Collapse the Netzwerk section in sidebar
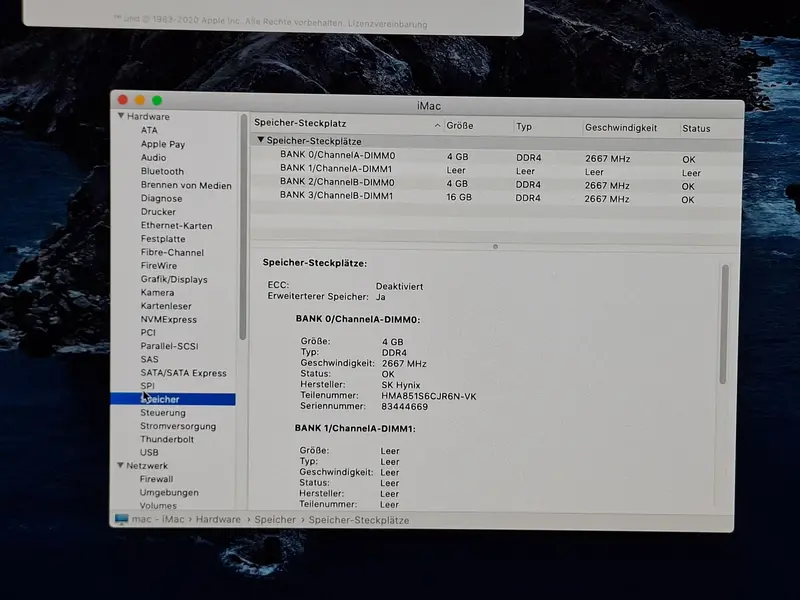Screen dimensions: 800x600 [x=120, y=465]
